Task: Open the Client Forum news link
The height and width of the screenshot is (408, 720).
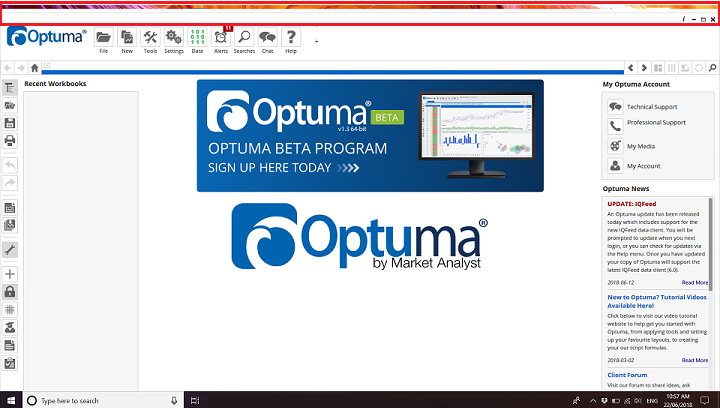Action: tap(627, 375)
